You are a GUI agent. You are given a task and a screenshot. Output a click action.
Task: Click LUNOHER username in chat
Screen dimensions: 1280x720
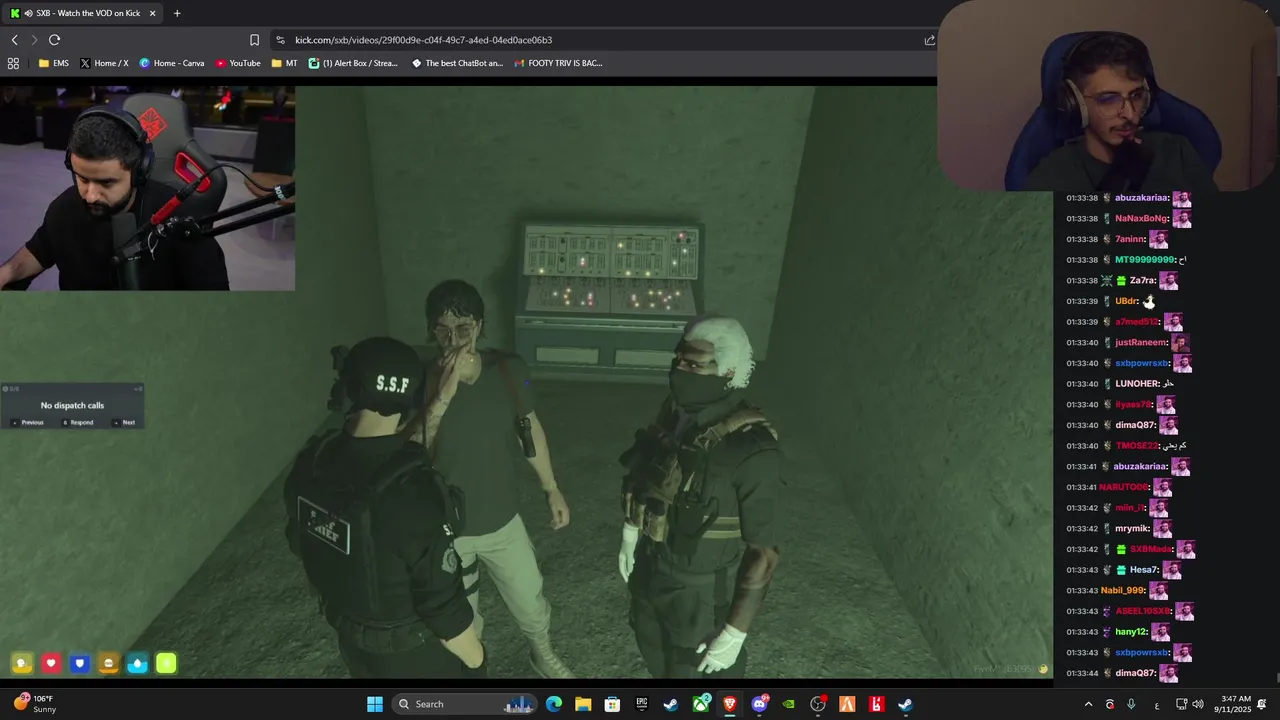click(1137, 384)
